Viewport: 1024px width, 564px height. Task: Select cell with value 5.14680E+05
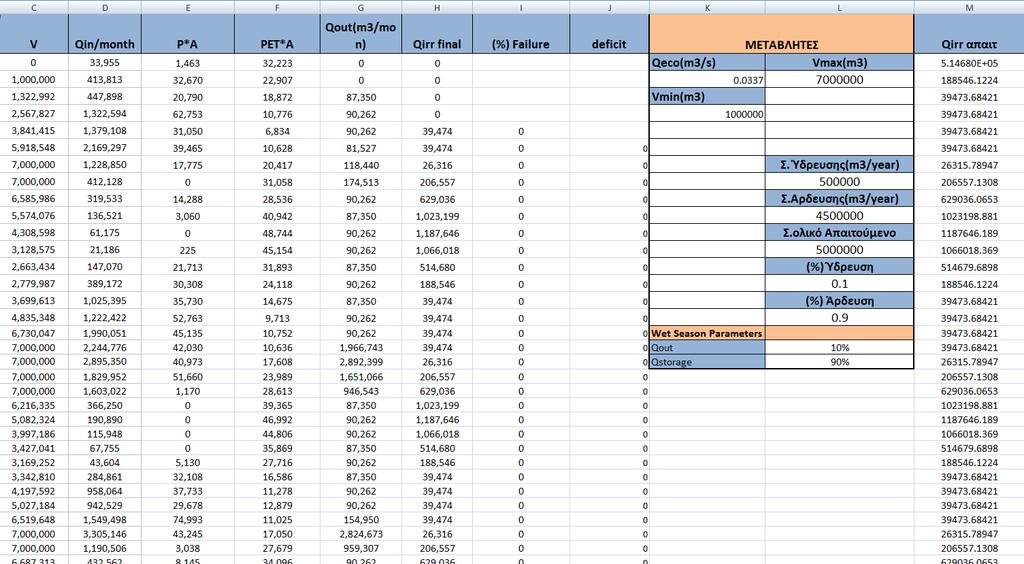(x=969, y=63)
